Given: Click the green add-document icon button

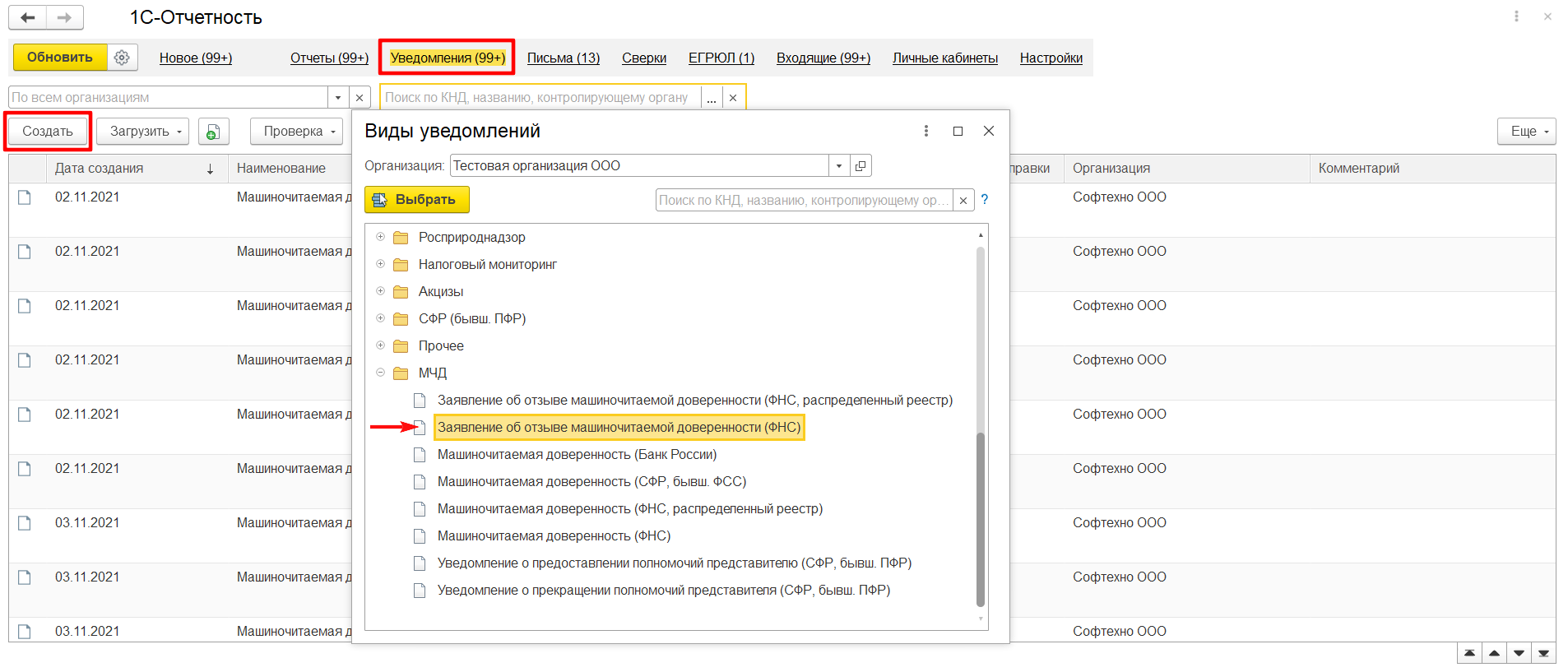Looking at the screenshot, I should [213, 132].
